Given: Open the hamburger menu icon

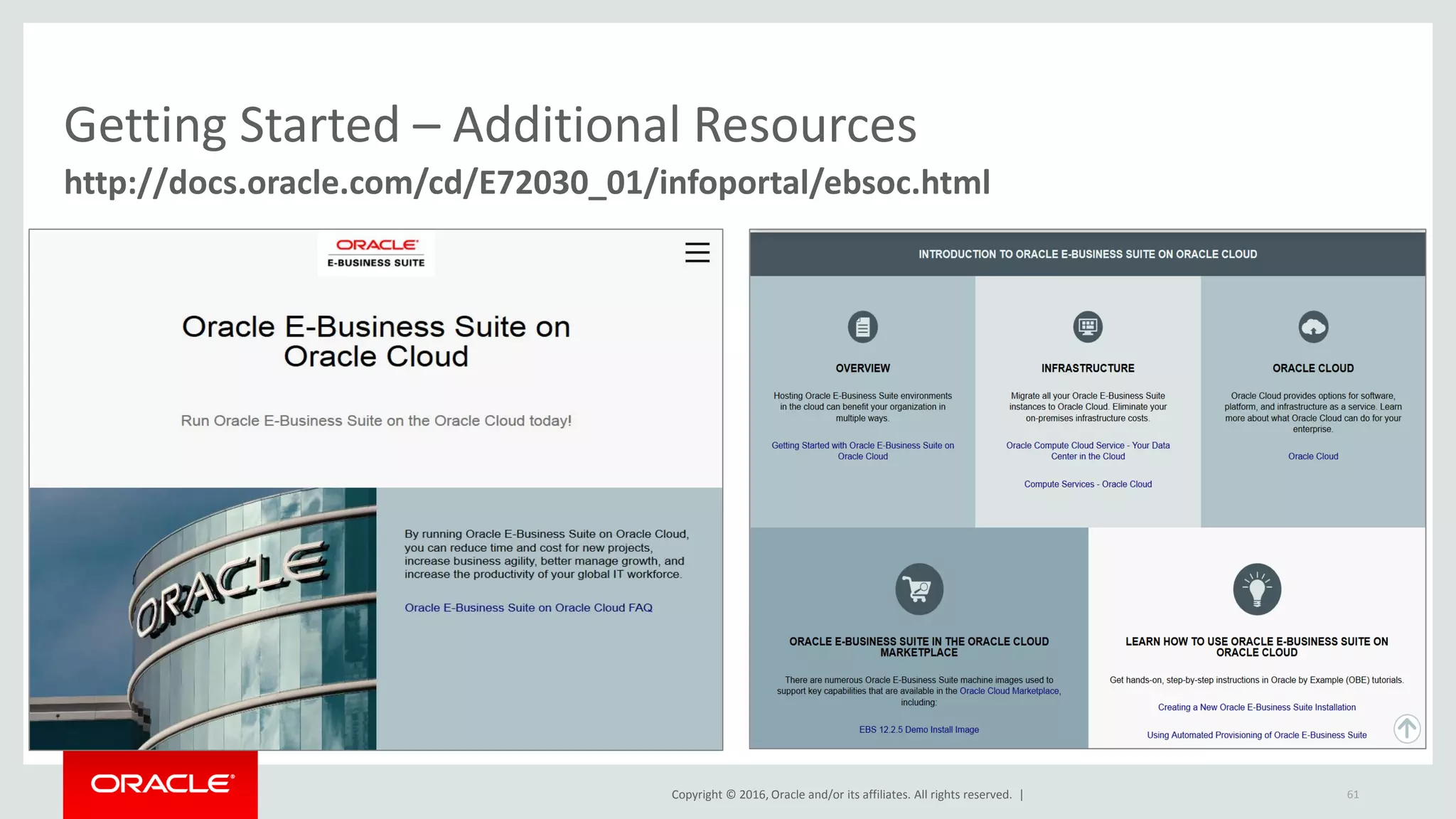Looking at the screenshot, I should pyautogui.click(x=697, y=252).
